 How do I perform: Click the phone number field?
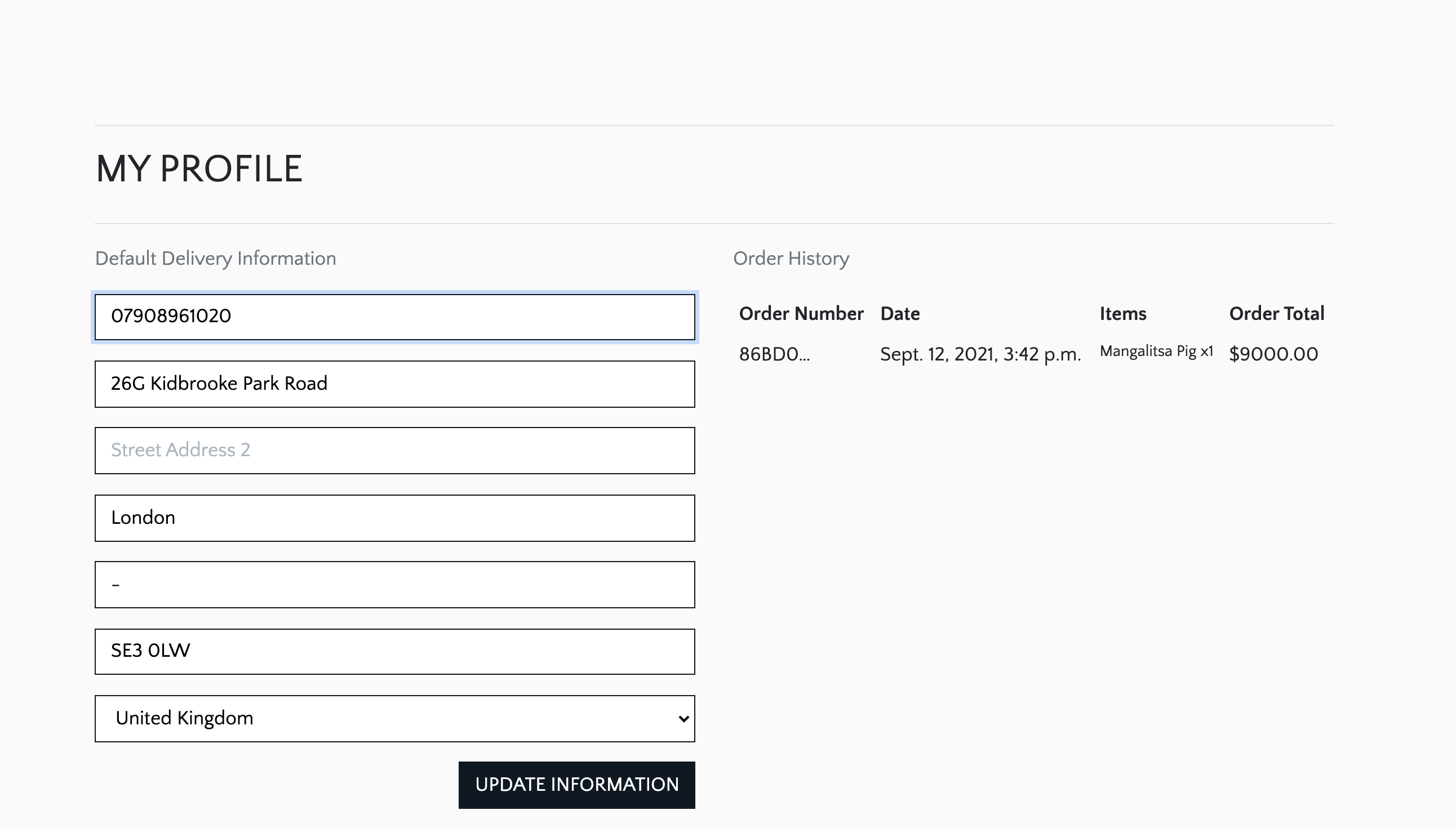394,317
